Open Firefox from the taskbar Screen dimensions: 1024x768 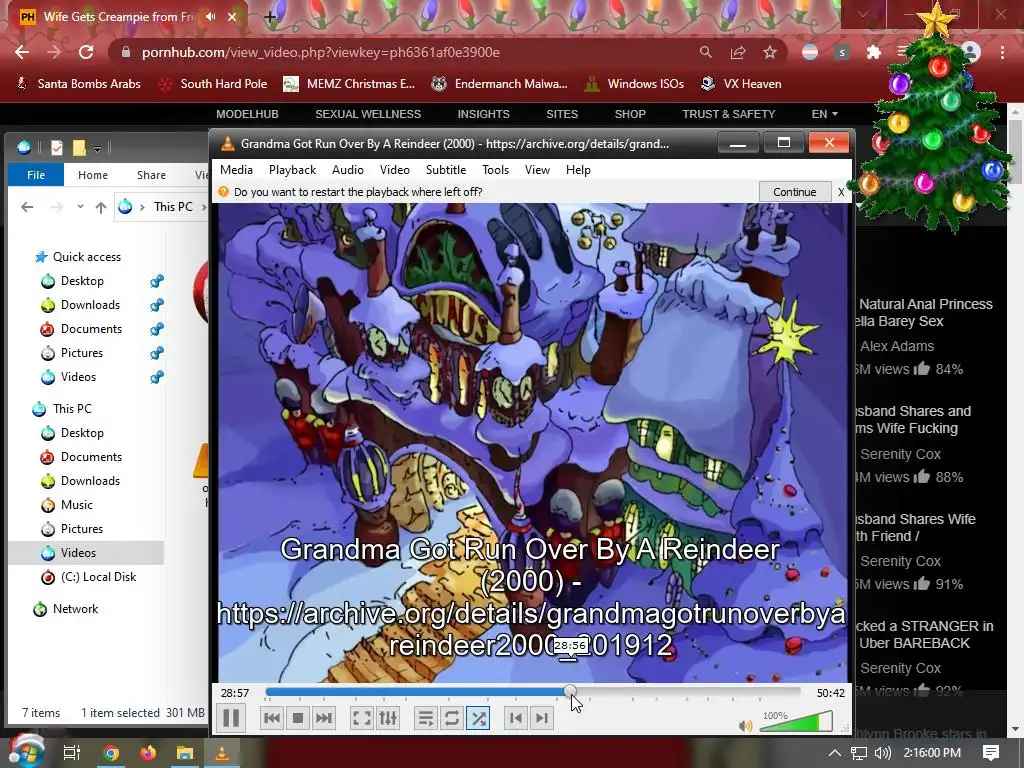point(148,753)
